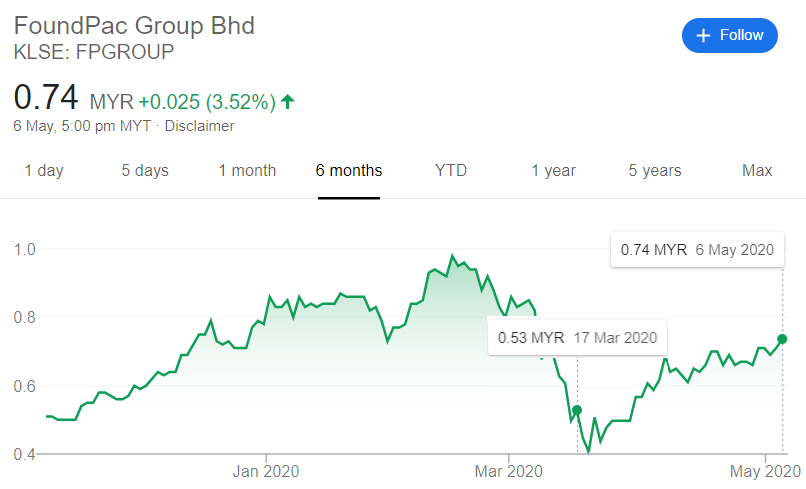This screenshot has width=806, height=489.
Task: Click the KLSE: FPGROUP ticker text
Action: pos(94,52)
